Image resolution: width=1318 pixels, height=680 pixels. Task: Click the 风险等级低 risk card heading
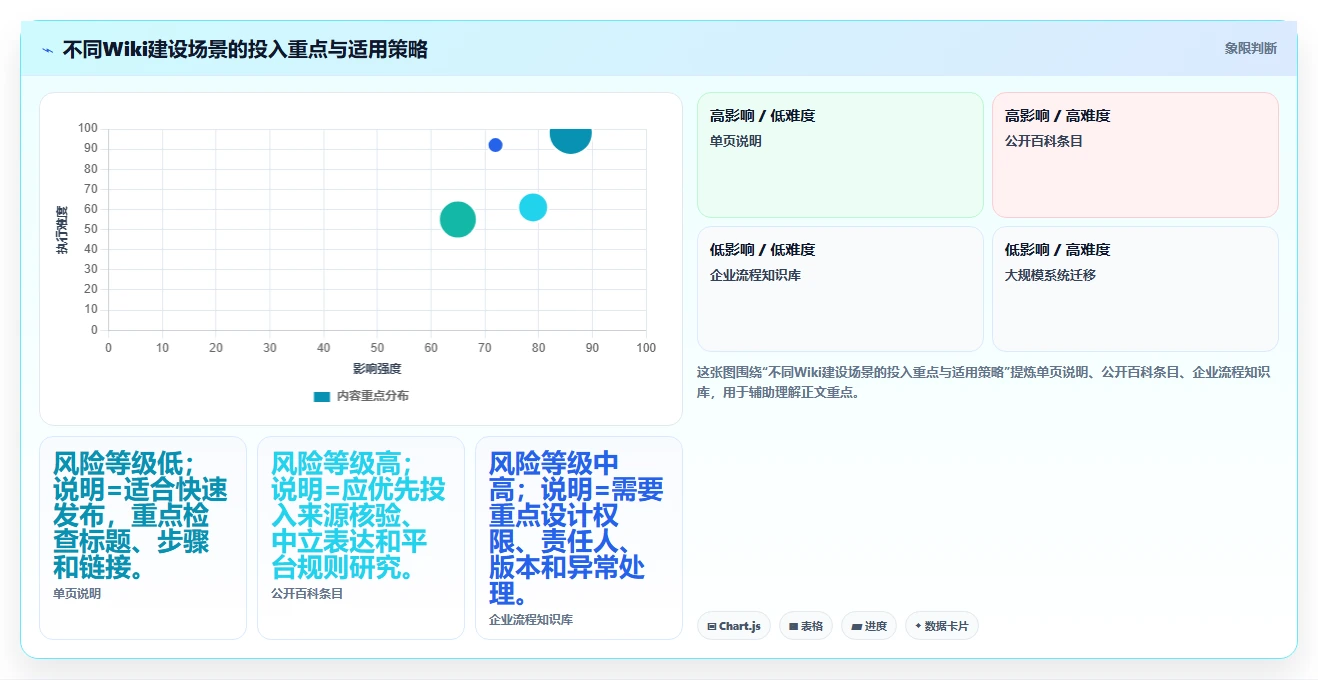tap(140, 515)
